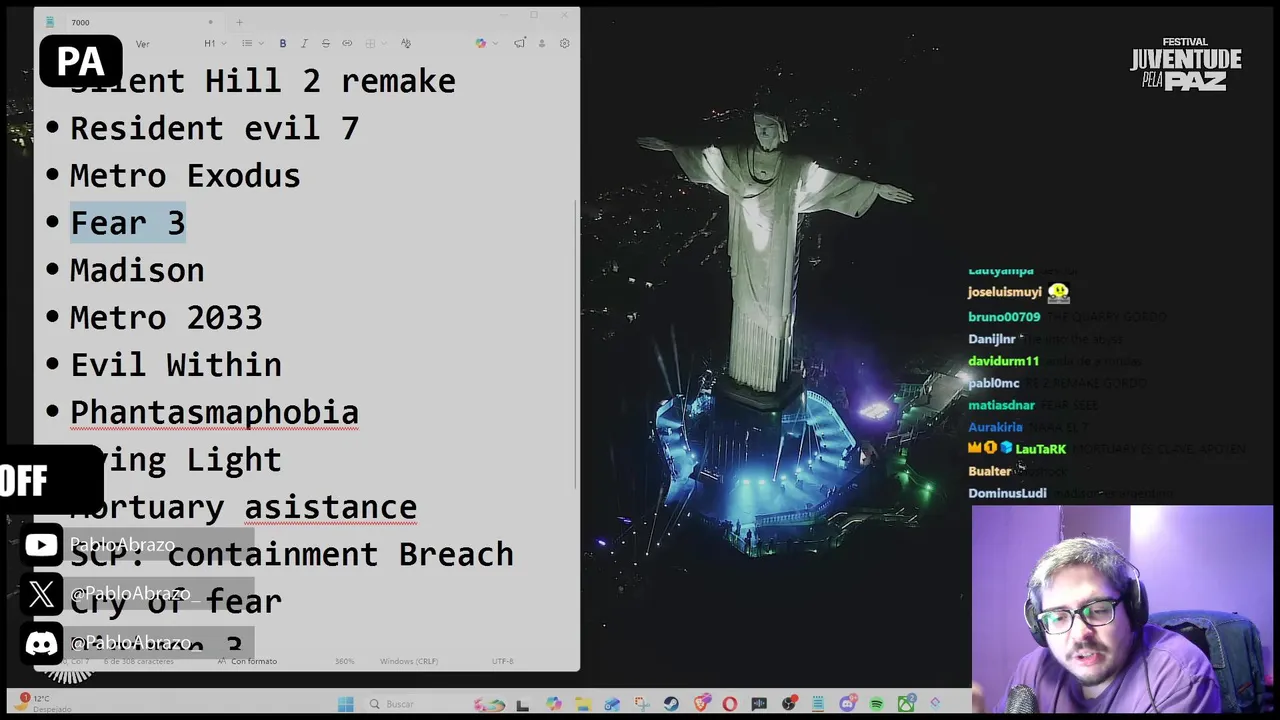Click the webcam feed thumbnail

tap(1122, 608)
